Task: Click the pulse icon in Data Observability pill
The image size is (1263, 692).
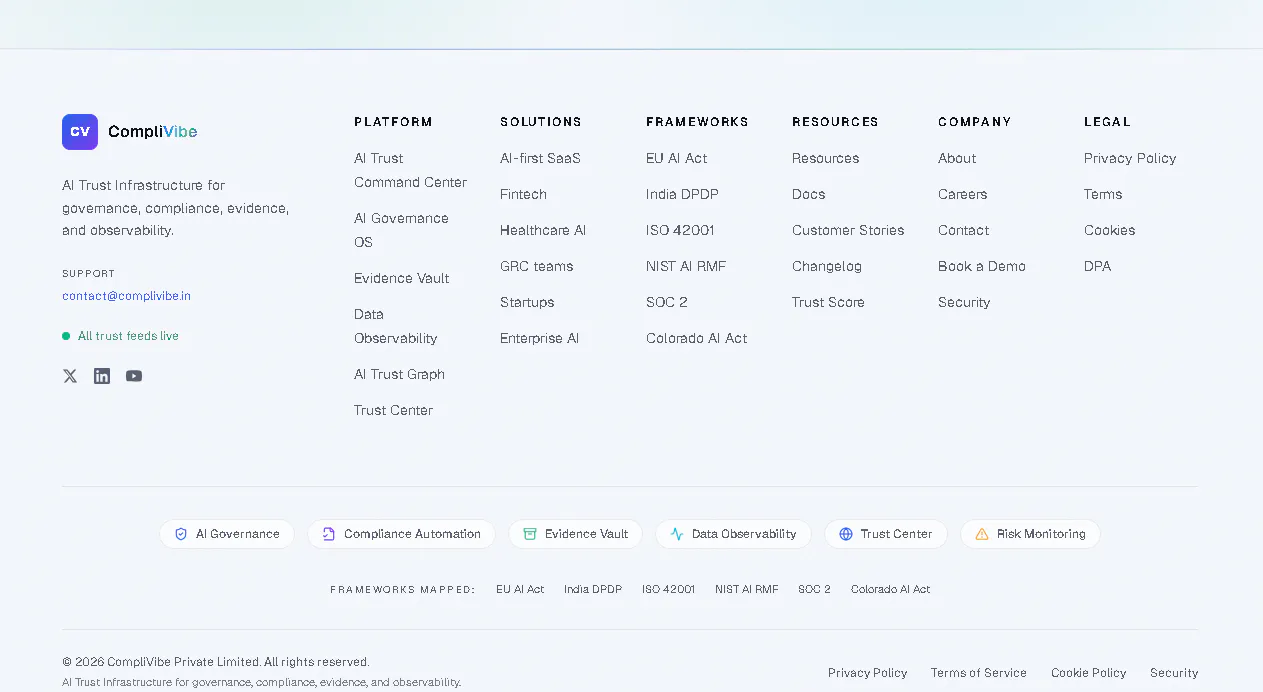Action: point(677,534)
